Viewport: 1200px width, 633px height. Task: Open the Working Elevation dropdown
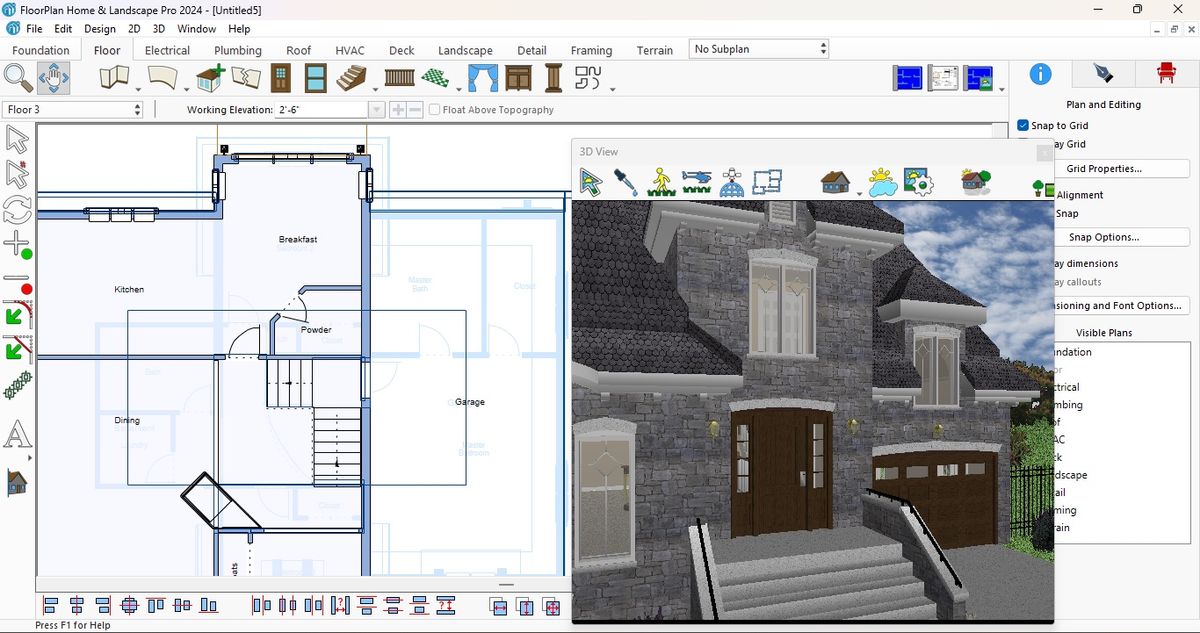coord(375,110)
